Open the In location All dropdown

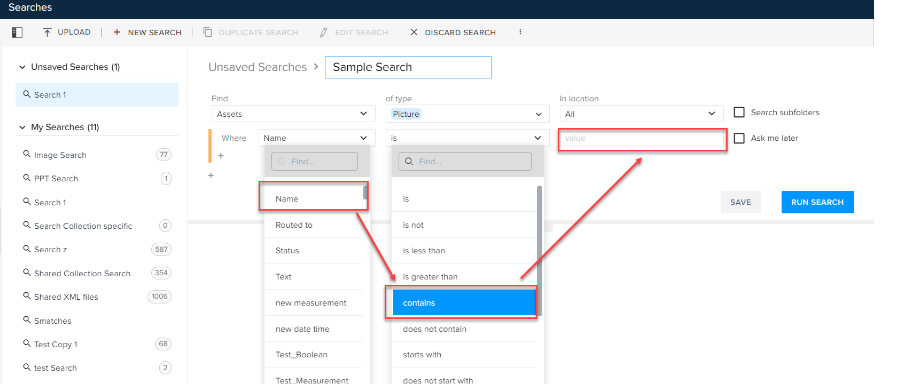click(x=641, y=114)
